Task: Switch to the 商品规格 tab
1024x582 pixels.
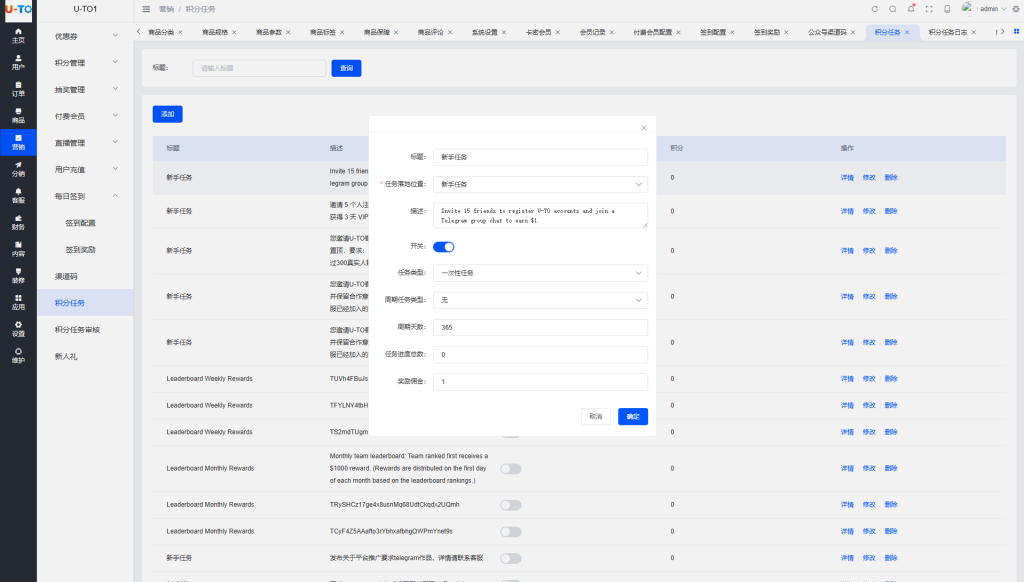Action: click(x=215, y=32)
